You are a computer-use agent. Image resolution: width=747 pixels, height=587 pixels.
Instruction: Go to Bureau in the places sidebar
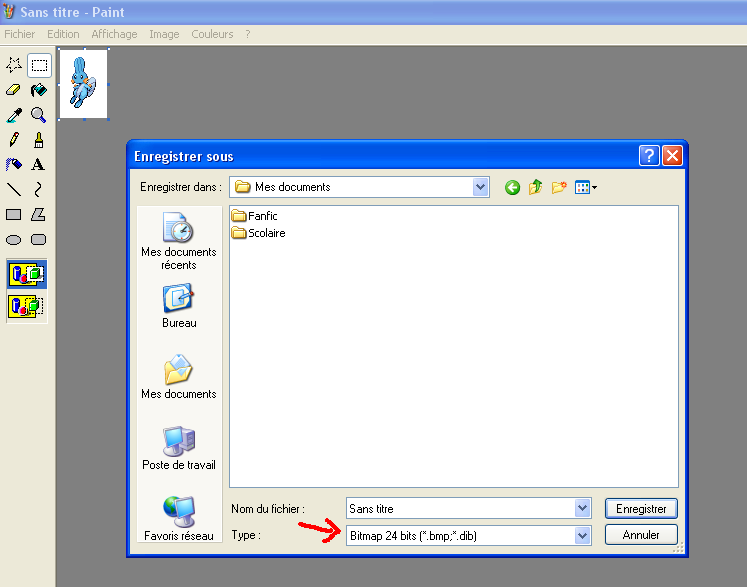tap(179, 305)
